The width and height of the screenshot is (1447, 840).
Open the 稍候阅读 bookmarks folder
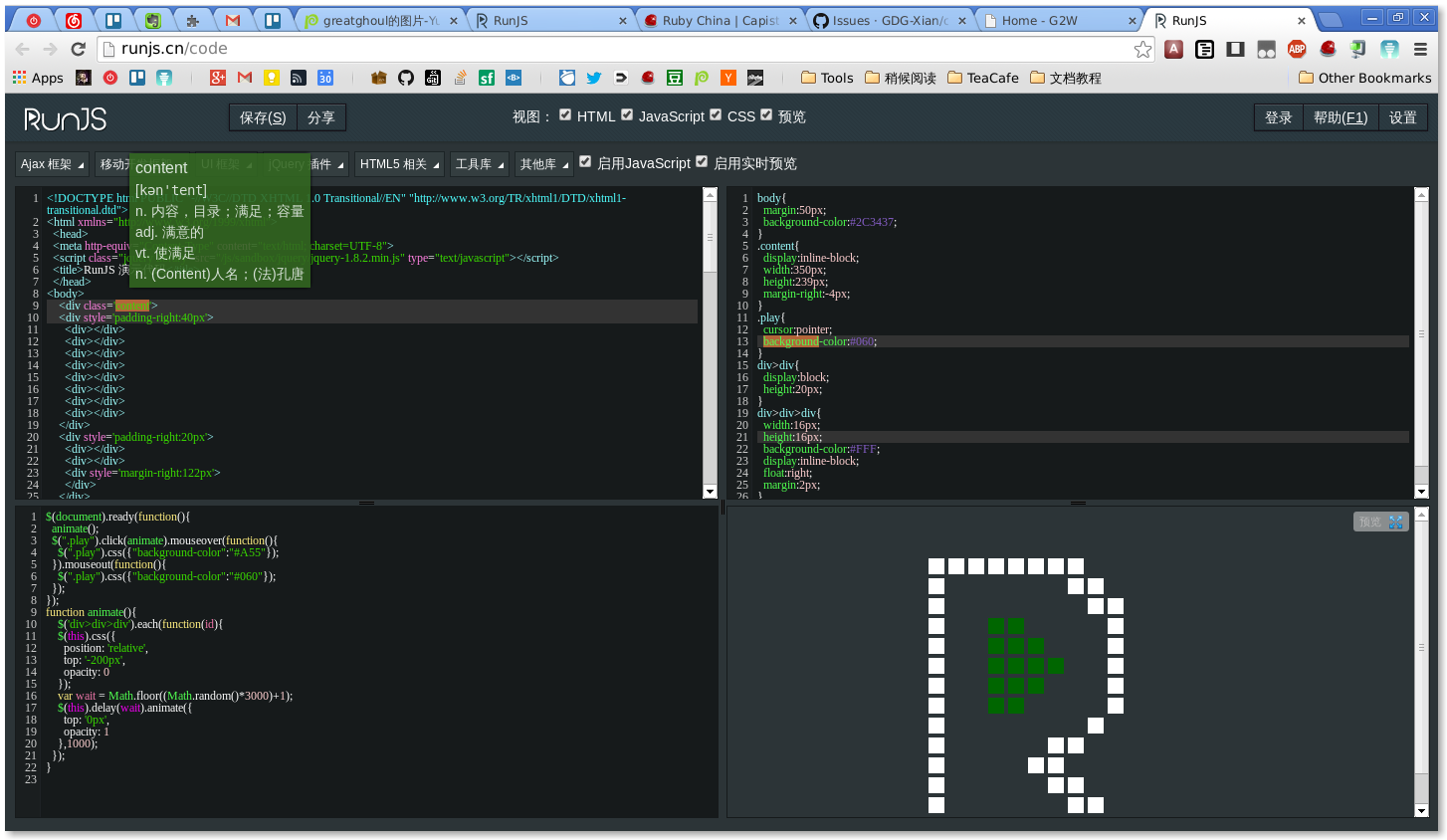tap(901, 78)
